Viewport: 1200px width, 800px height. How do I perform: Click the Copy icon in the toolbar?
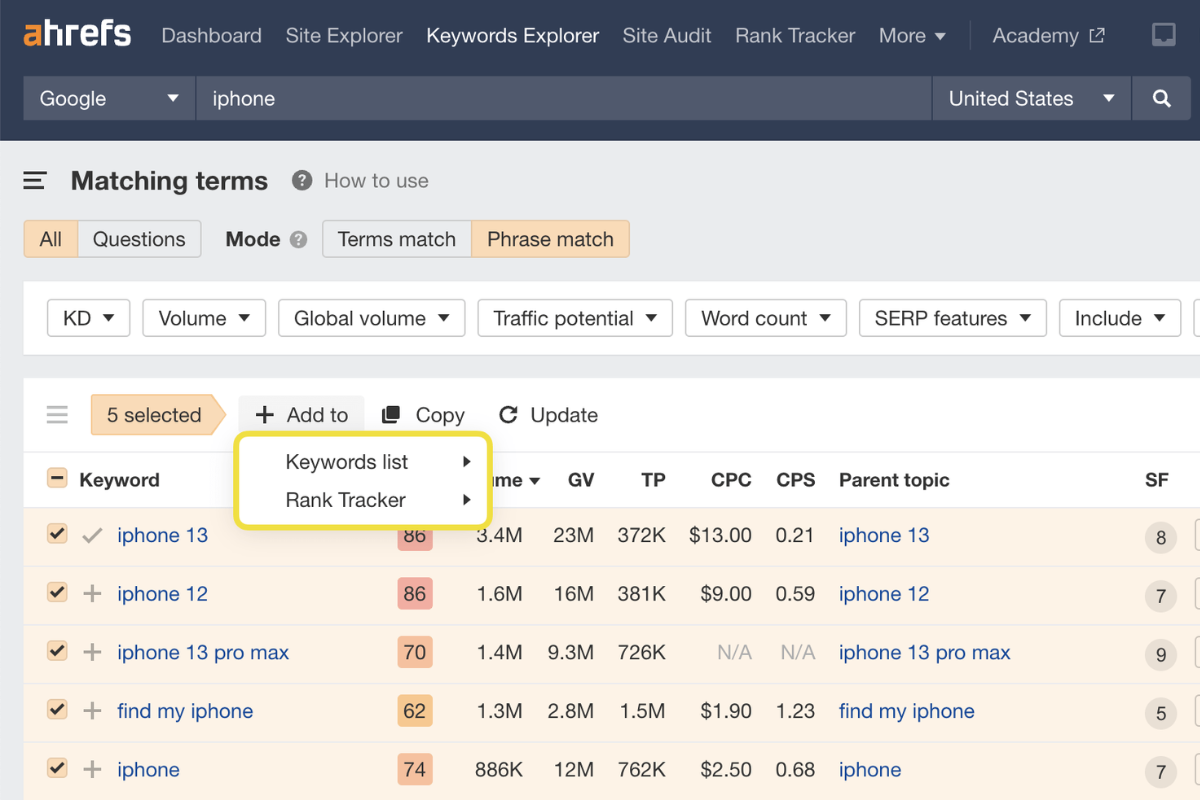coord(390,414)
